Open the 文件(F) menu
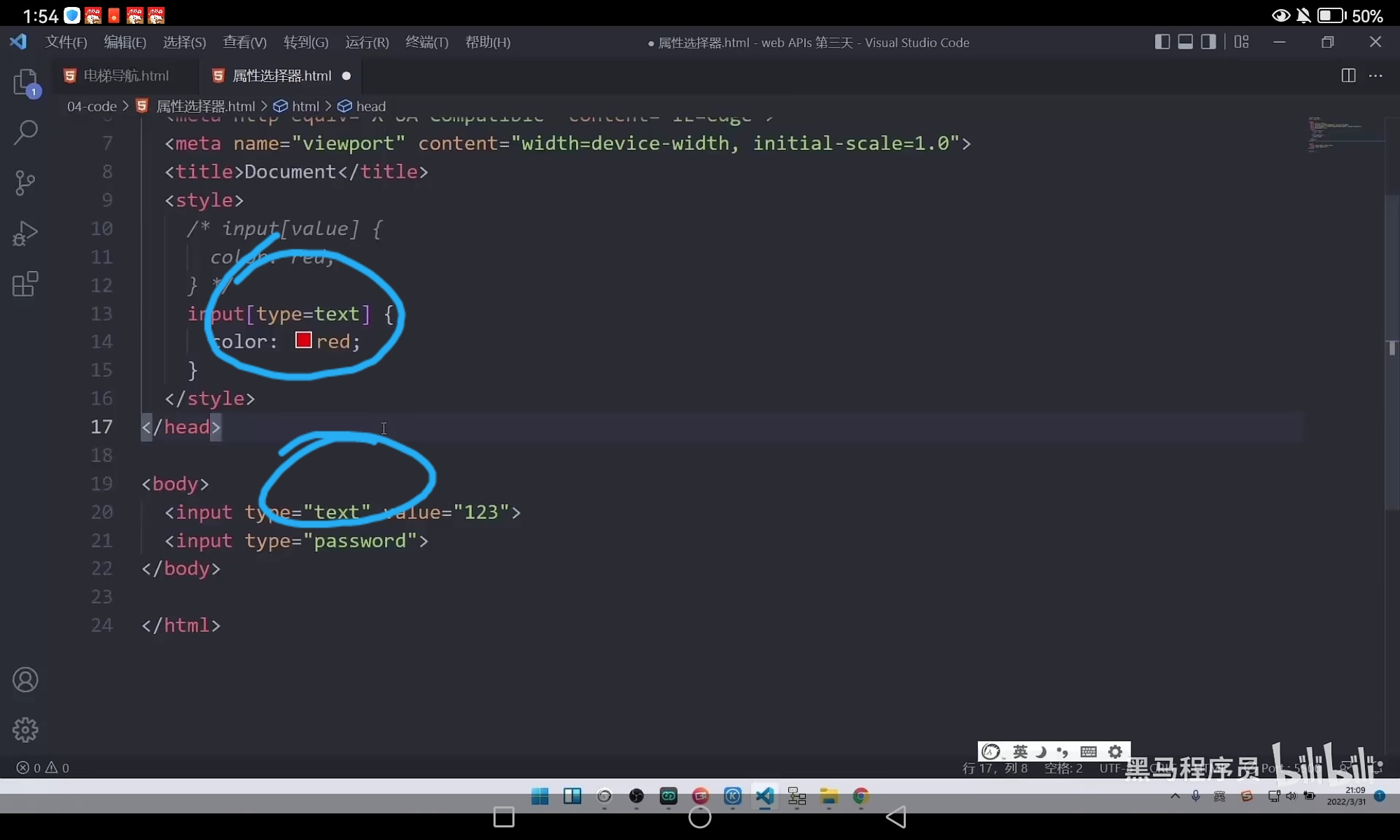This screenshot has width=1400, height=840. [66, 42]
